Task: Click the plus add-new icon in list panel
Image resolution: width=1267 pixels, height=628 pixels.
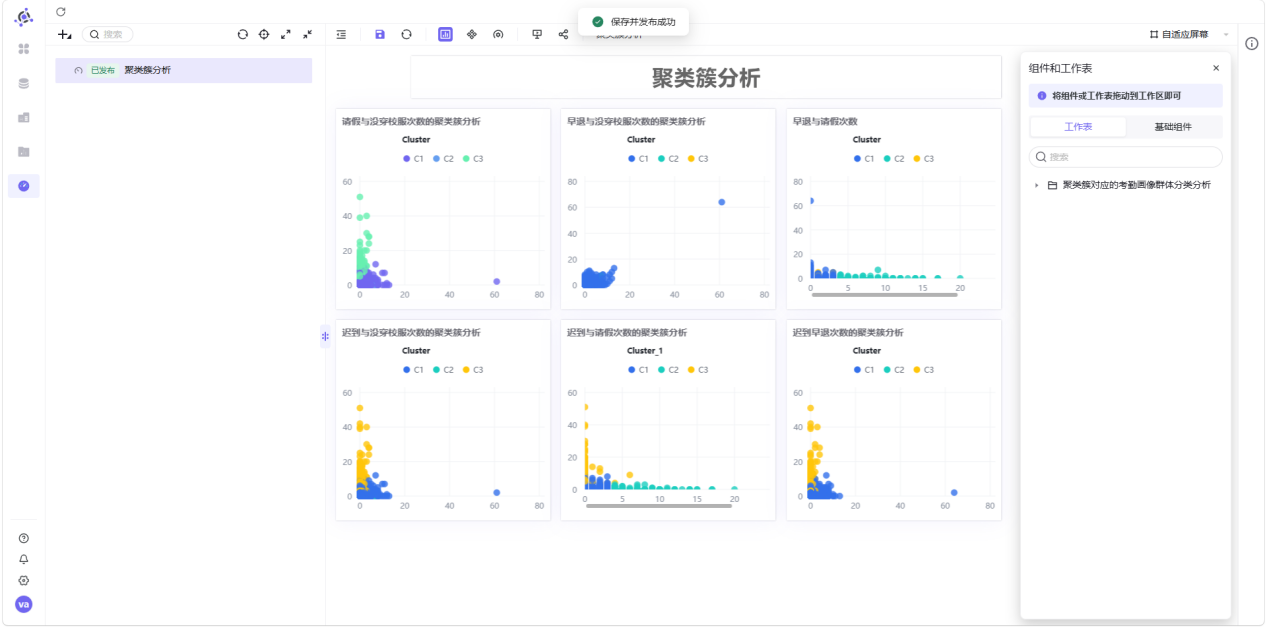Action: point(64,34)
